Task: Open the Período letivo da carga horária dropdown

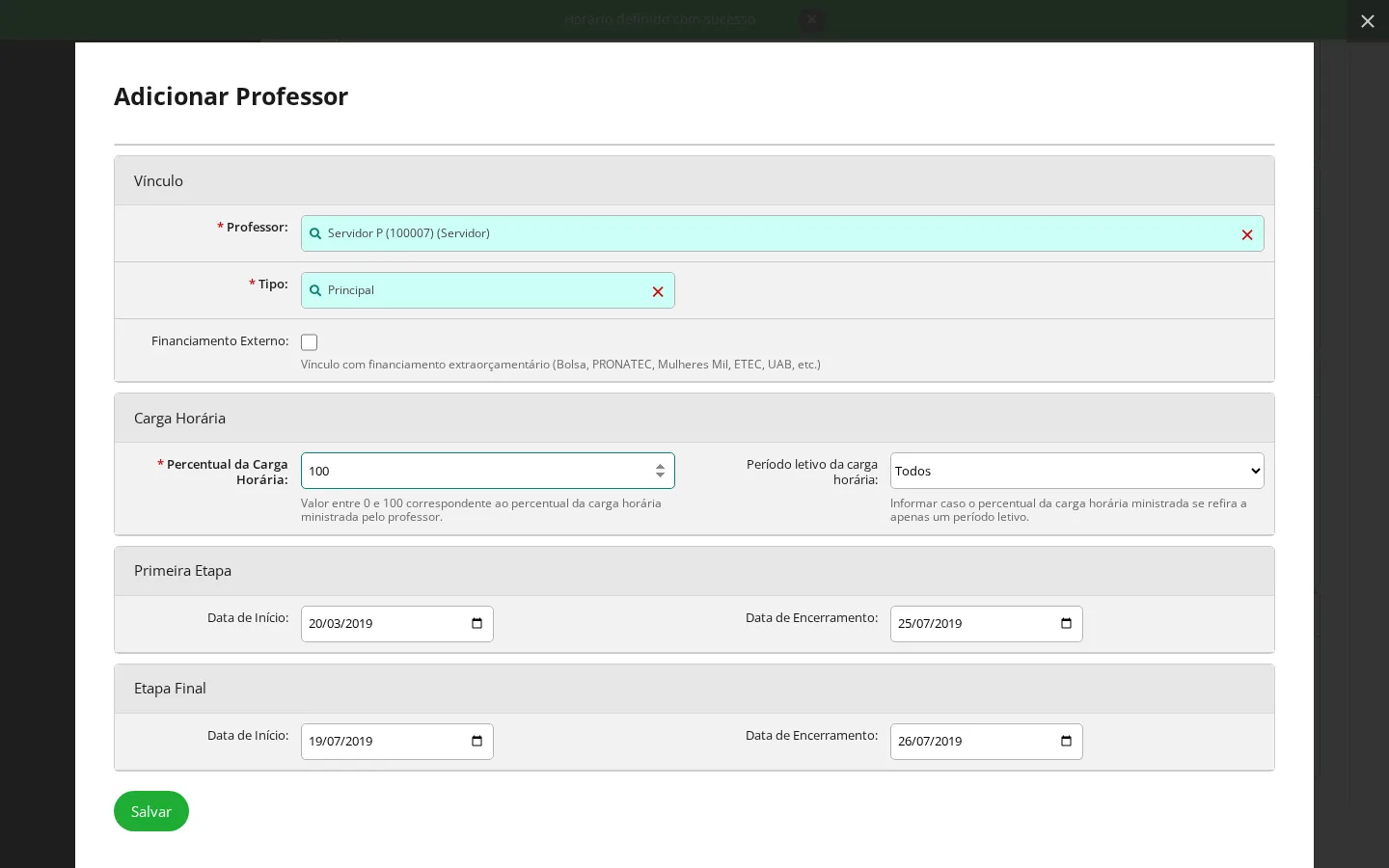Action: (1076, 471)
